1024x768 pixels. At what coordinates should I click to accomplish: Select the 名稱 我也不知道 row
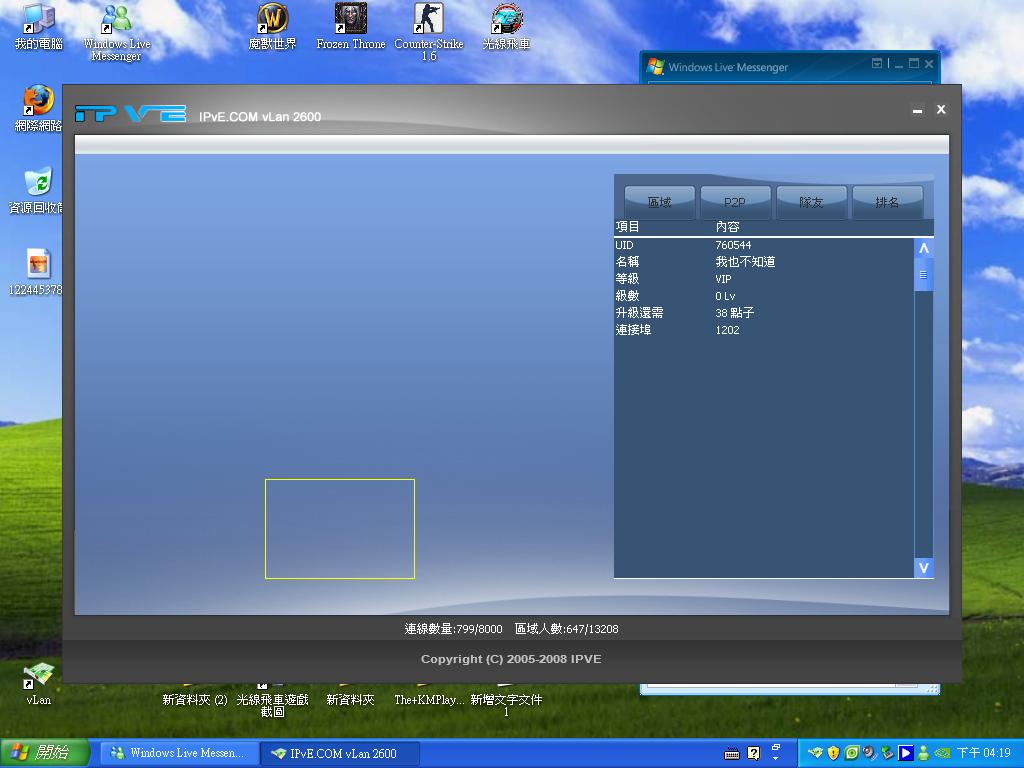(x=763, y=262)
